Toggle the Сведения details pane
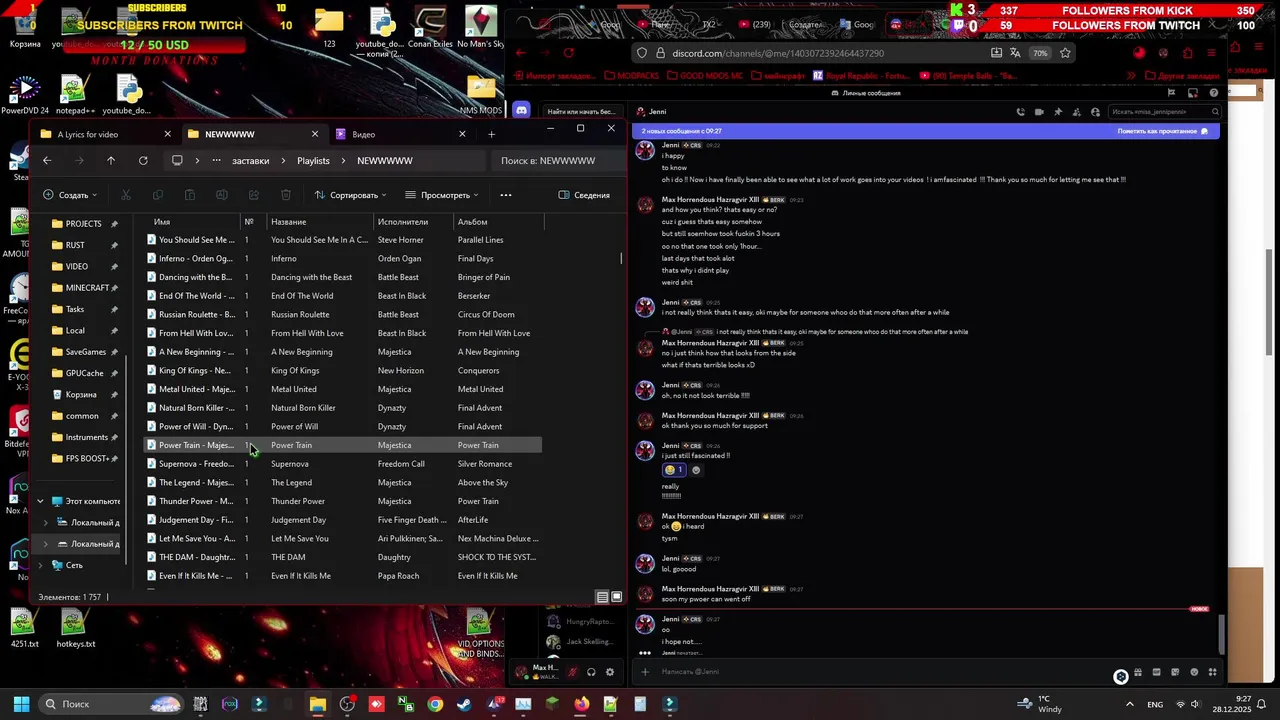This screenshot has width=1280, height=720. point(584,195)
